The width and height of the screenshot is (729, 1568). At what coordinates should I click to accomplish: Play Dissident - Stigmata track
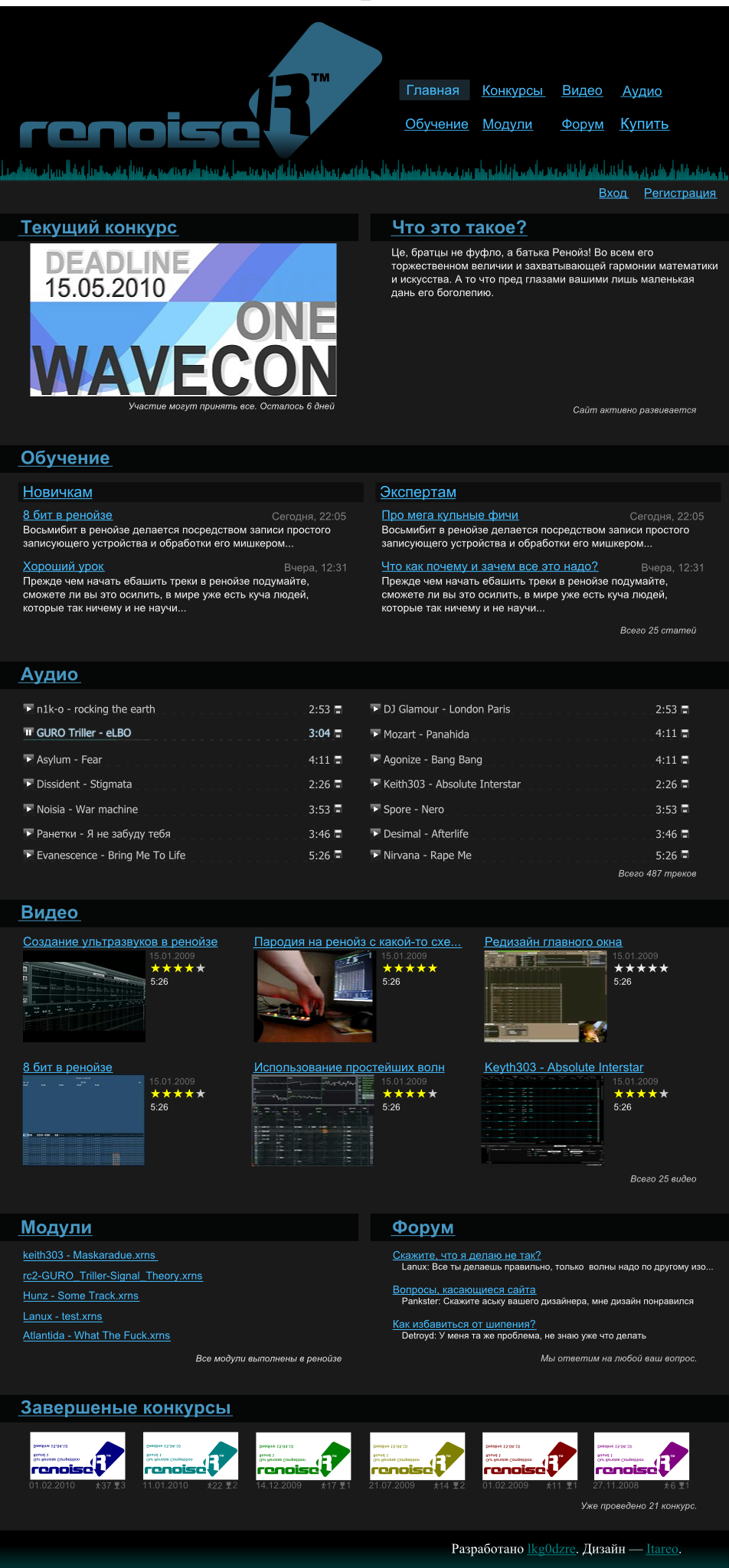[x=28, y=784]
